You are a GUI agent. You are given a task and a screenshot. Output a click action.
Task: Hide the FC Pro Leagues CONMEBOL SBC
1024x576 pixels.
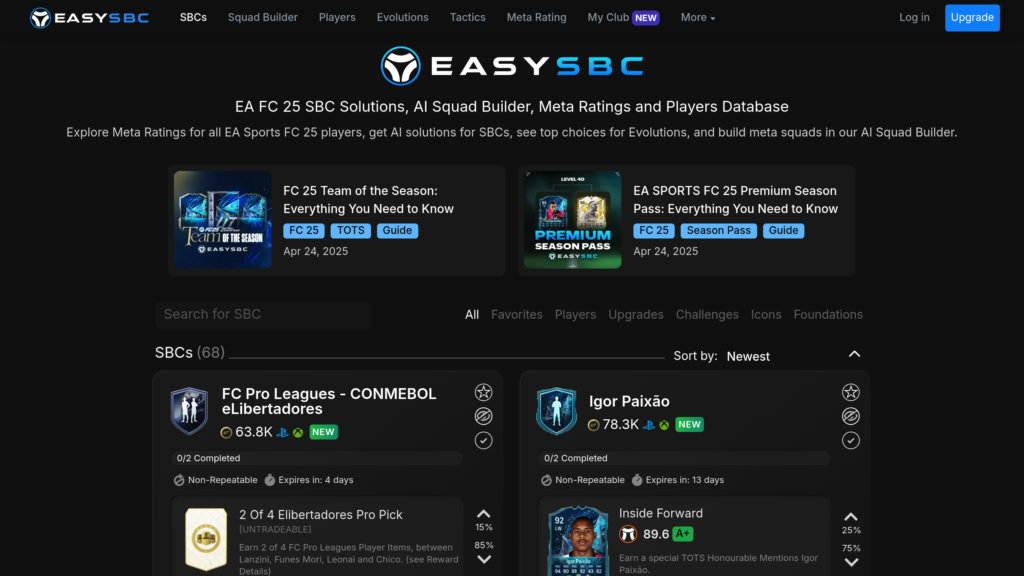point(483,416)
